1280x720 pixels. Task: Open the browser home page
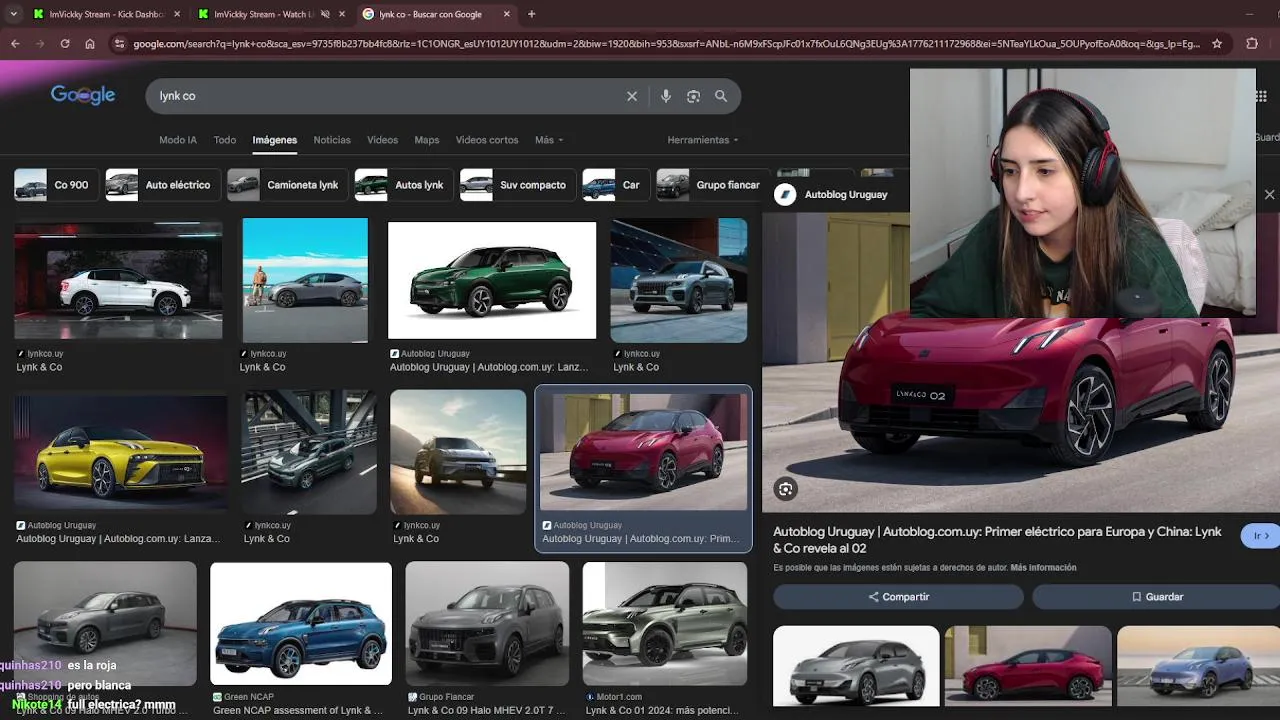(90, 44)
